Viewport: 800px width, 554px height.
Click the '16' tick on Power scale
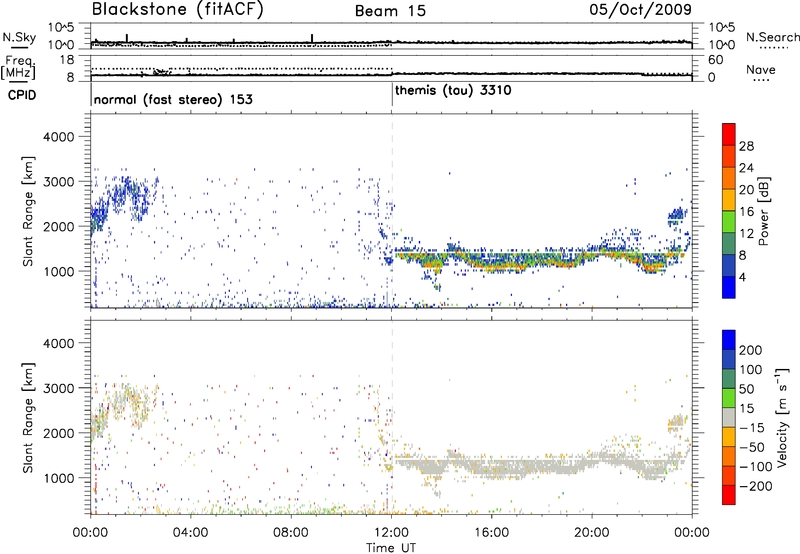click(746, 212)
